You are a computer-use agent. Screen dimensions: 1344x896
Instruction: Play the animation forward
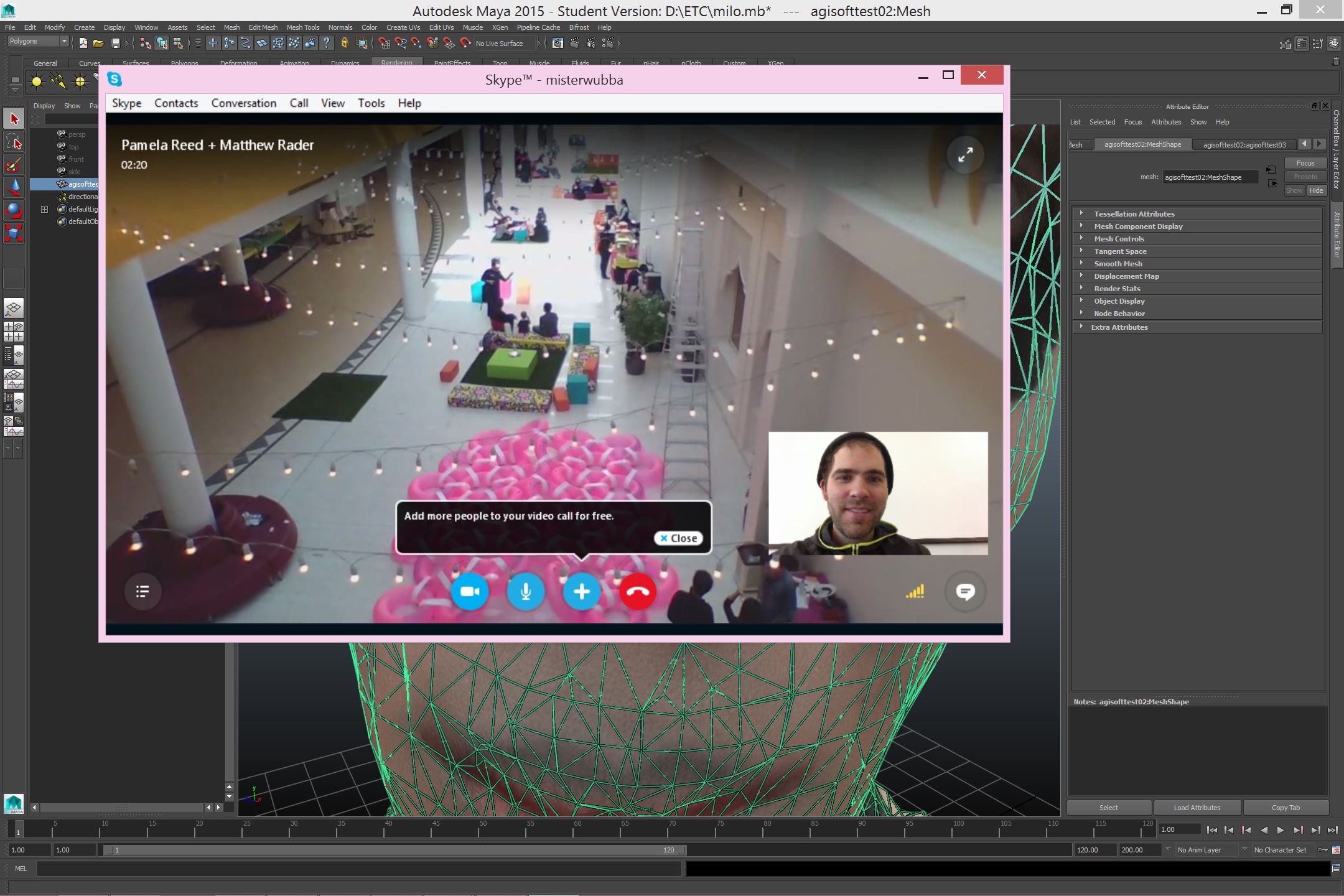click(1281, 830)
